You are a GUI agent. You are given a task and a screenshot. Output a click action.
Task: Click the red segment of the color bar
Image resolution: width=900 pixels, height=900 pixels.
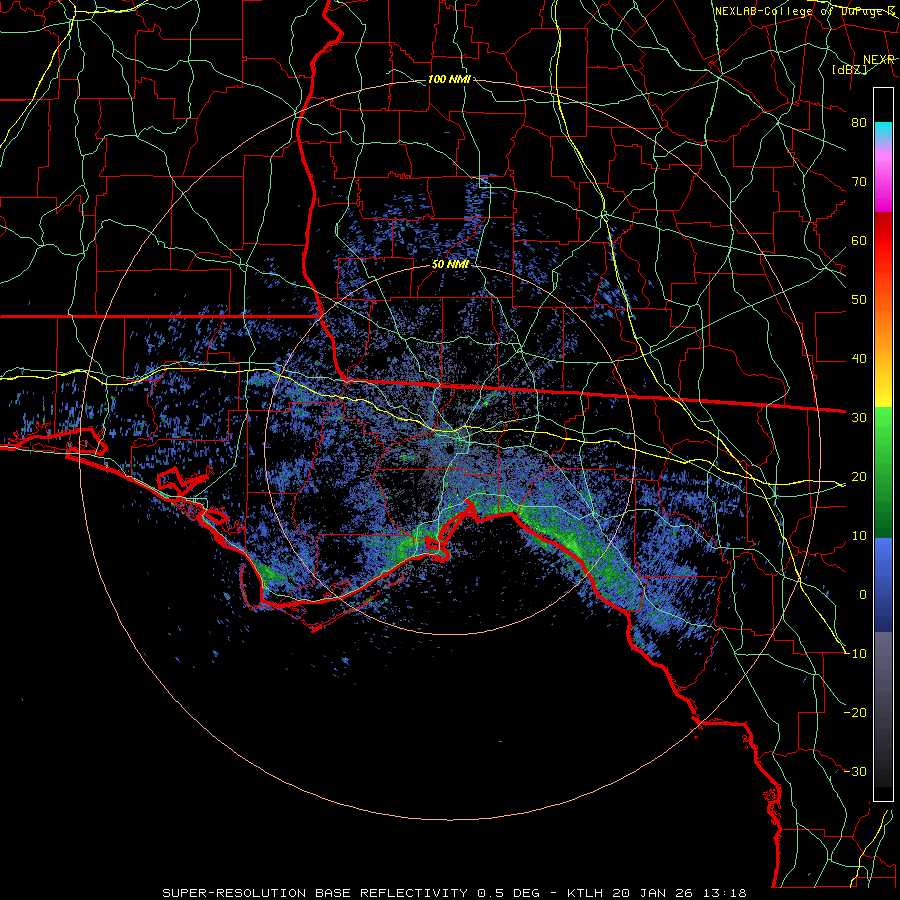coord(883,241)
